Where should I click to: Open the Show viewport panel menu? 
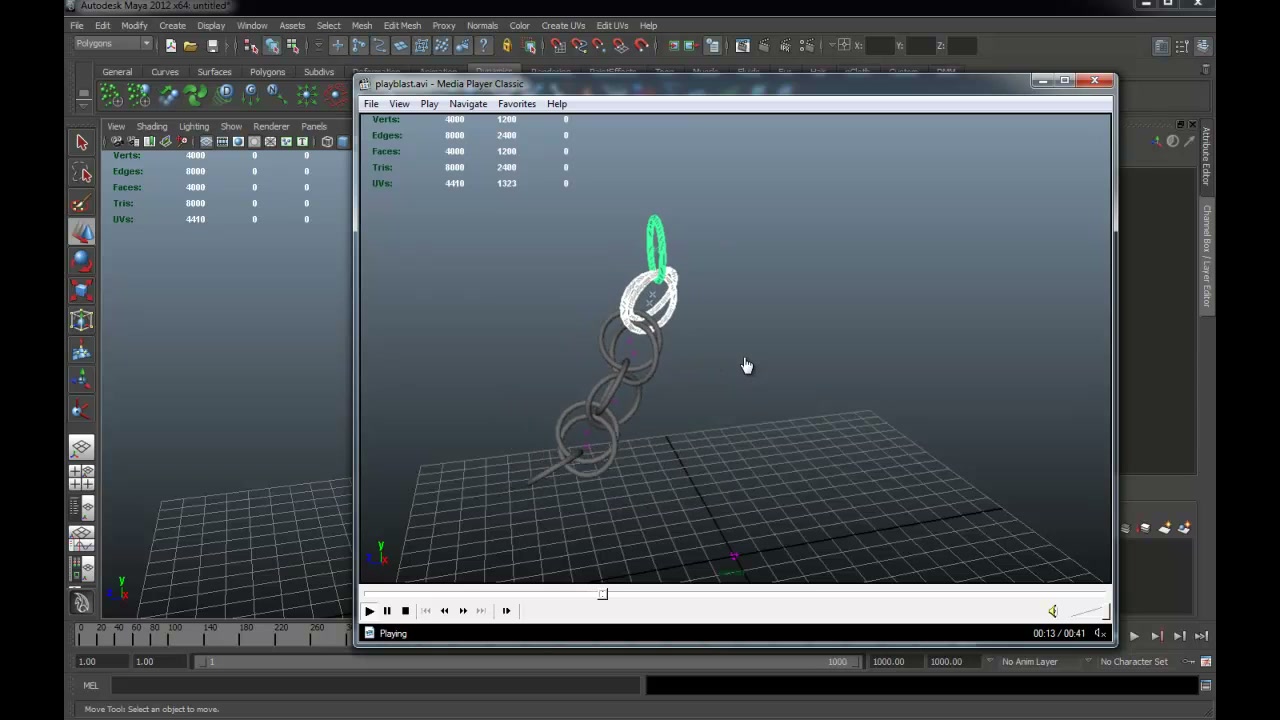[x=231, y=127]
